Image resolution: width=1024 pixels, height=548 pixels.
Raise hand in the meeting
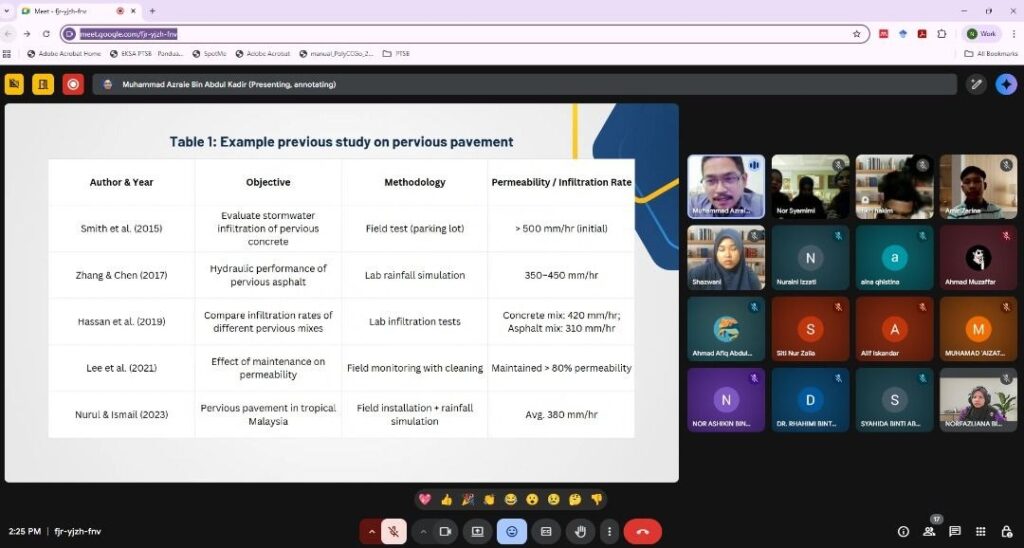coord(578,532)
